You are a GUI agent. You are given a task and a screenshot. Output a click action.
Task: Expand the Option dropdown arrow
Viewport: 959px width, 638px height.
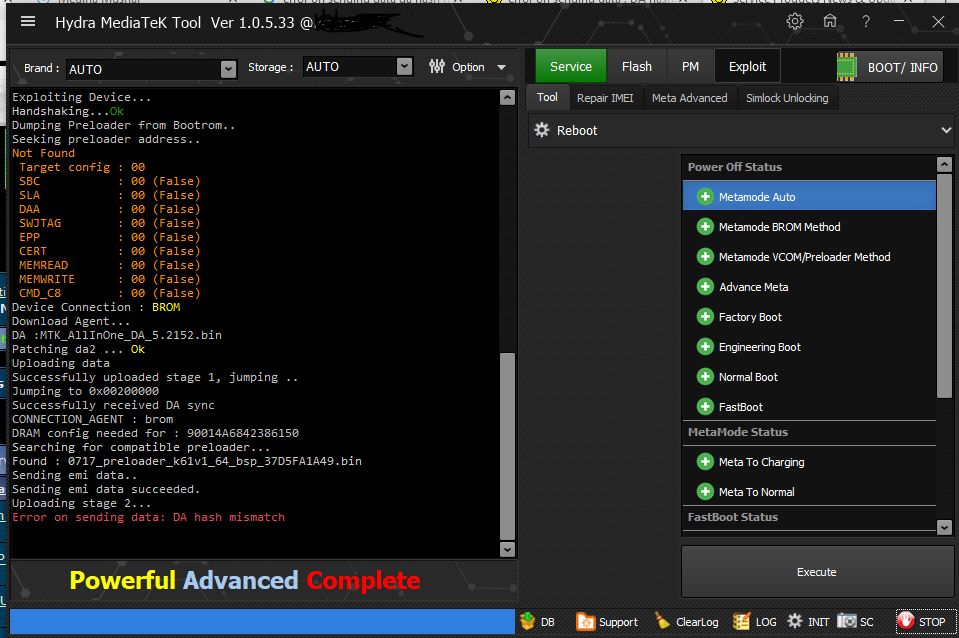pos(502,67)
